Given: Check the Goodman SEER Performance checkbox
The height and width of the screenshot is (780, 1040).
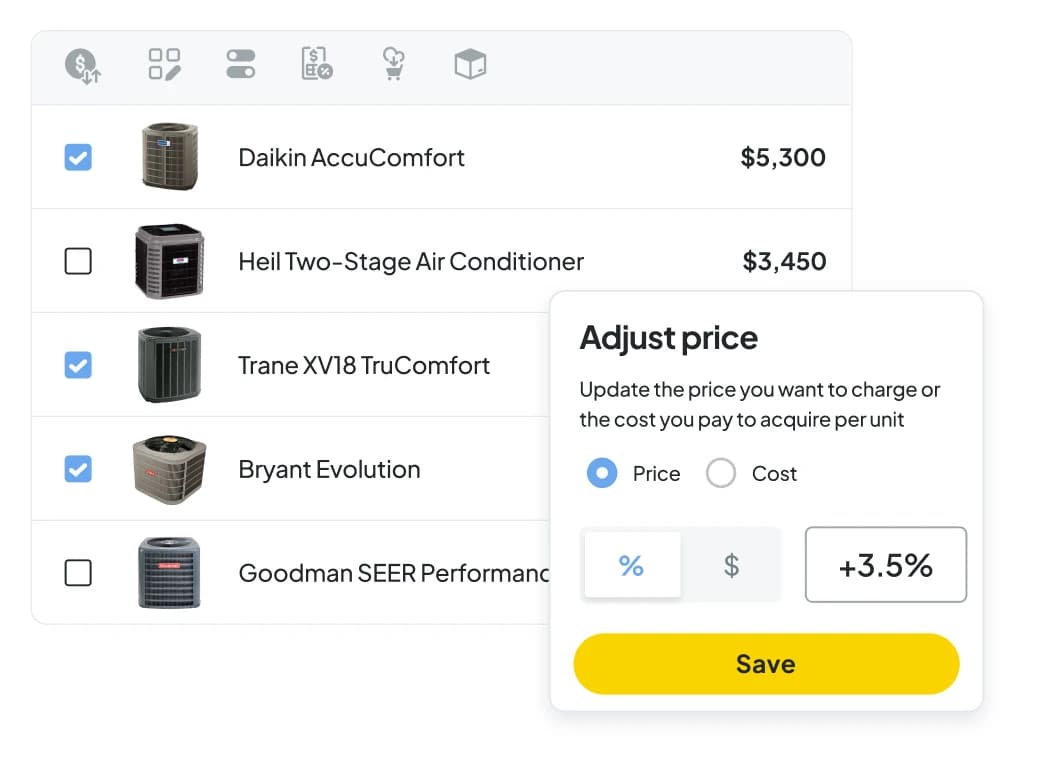Looking at the screenshot, I should 78,572.
